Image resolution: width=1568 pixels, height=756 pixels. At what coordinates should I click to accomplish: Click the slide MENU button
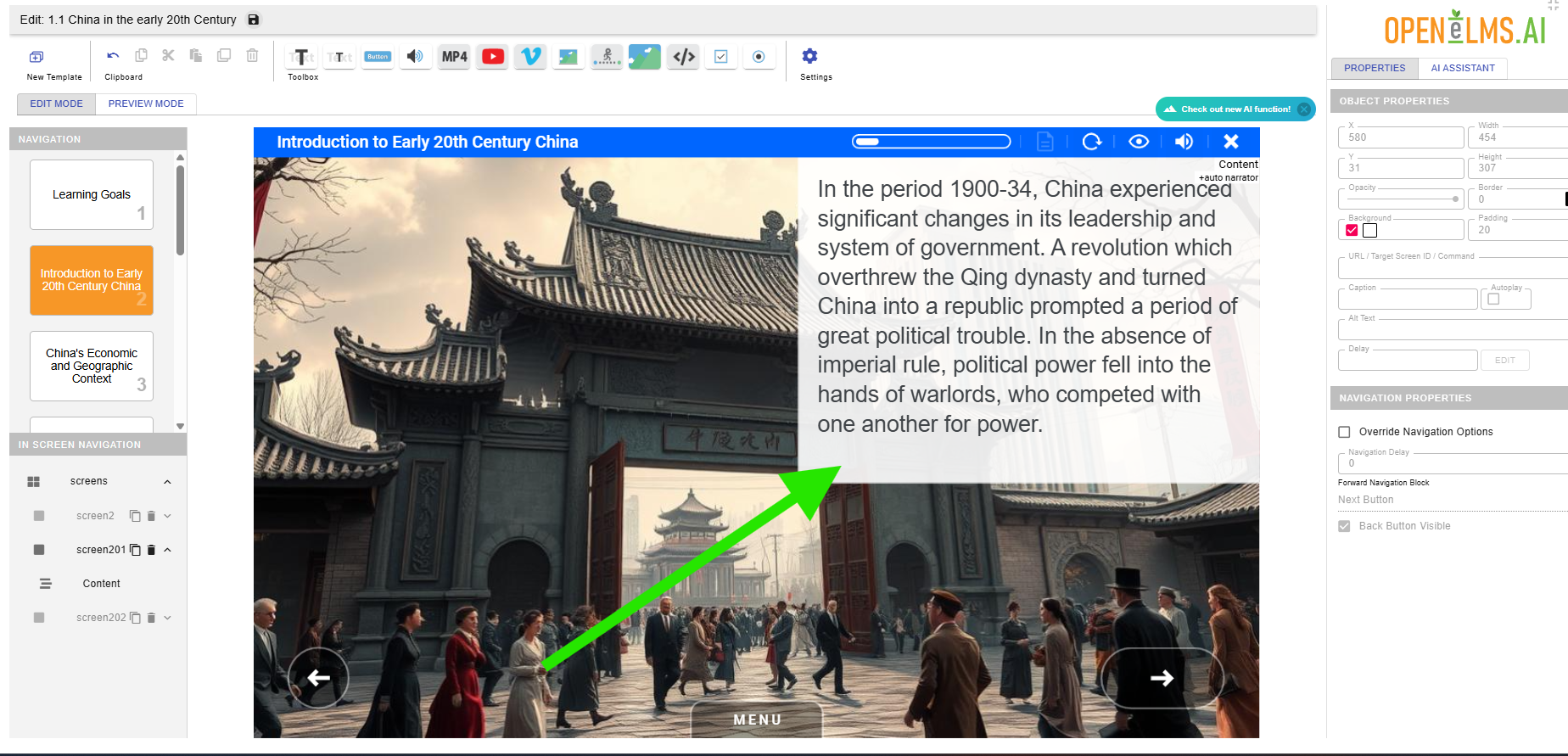tap(757, 720)
